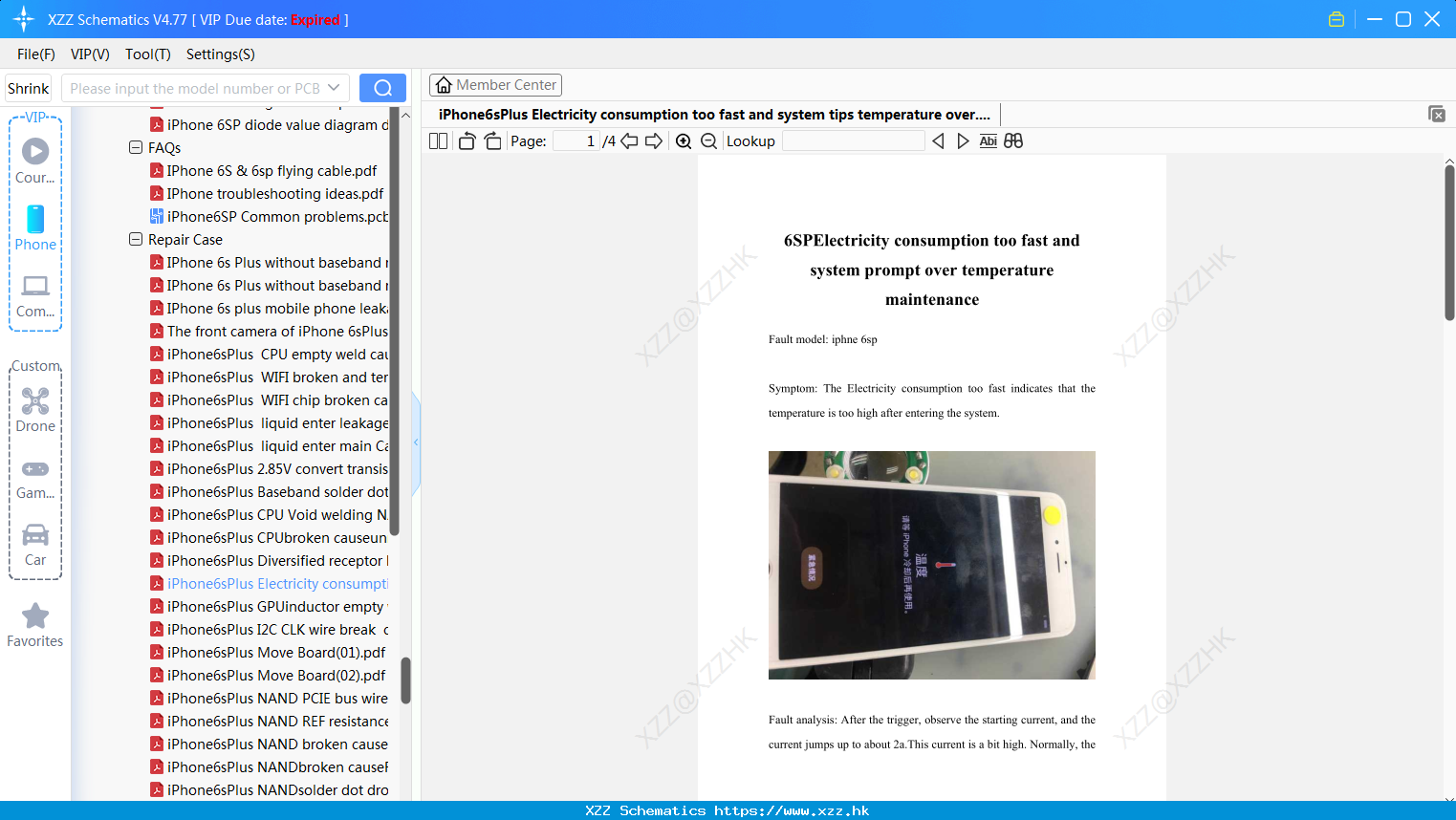Open iPhone6sPlus WIFI chip broken file

coord(270,399)
